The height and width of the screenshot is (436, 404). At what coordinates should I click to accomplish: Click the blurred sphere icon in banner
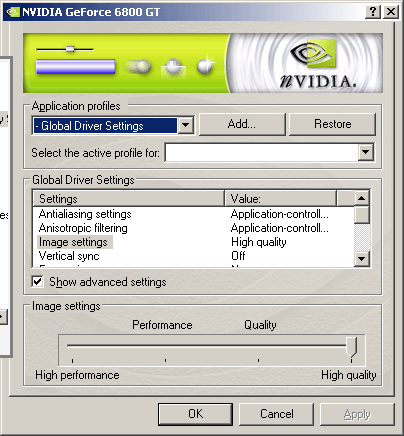[x=138, y=66]
